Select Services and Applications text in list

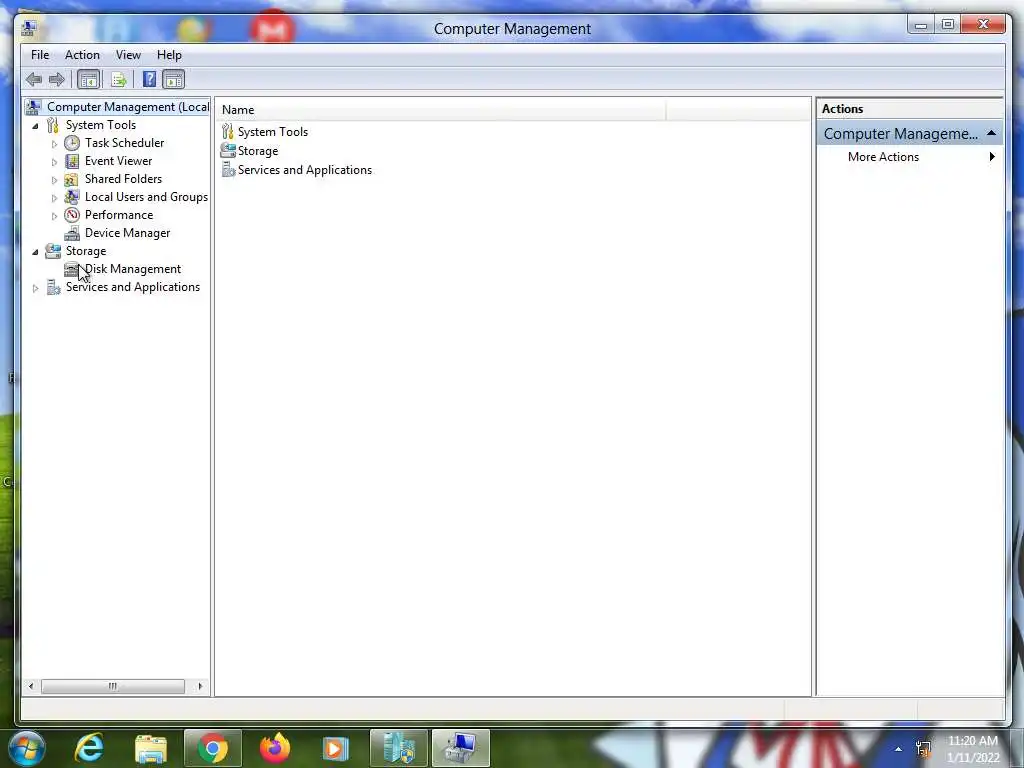click(x=305, y=170)
